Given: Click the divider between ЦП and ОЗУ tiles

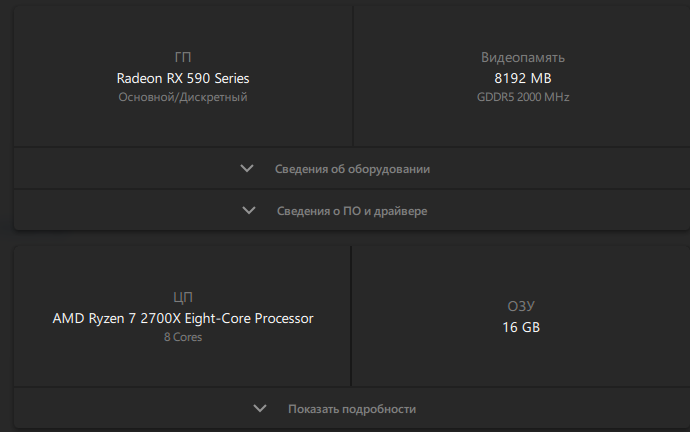Looking at the screenshot, I should pyautogui.click(x=351, y=316).
